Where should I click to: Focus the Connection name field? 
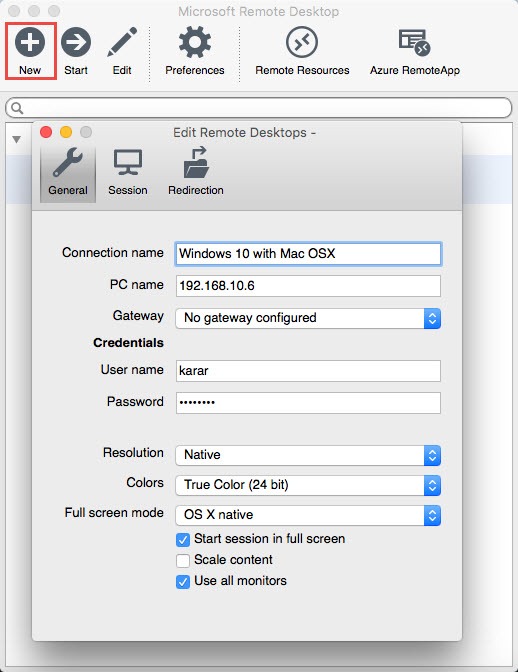tap(308, 254)
